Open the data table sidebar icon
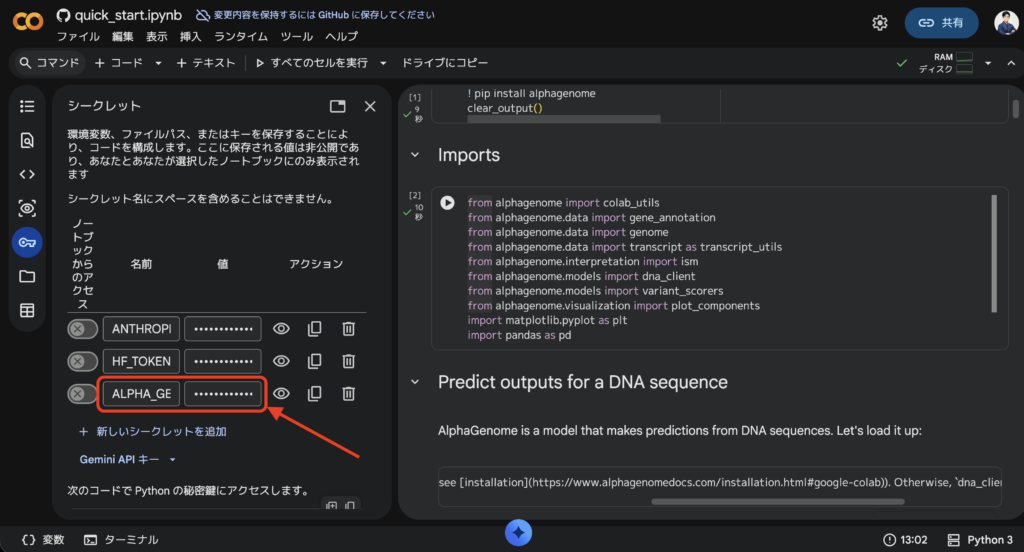This screenshot has height=552, width=1024. pos(27,310)
